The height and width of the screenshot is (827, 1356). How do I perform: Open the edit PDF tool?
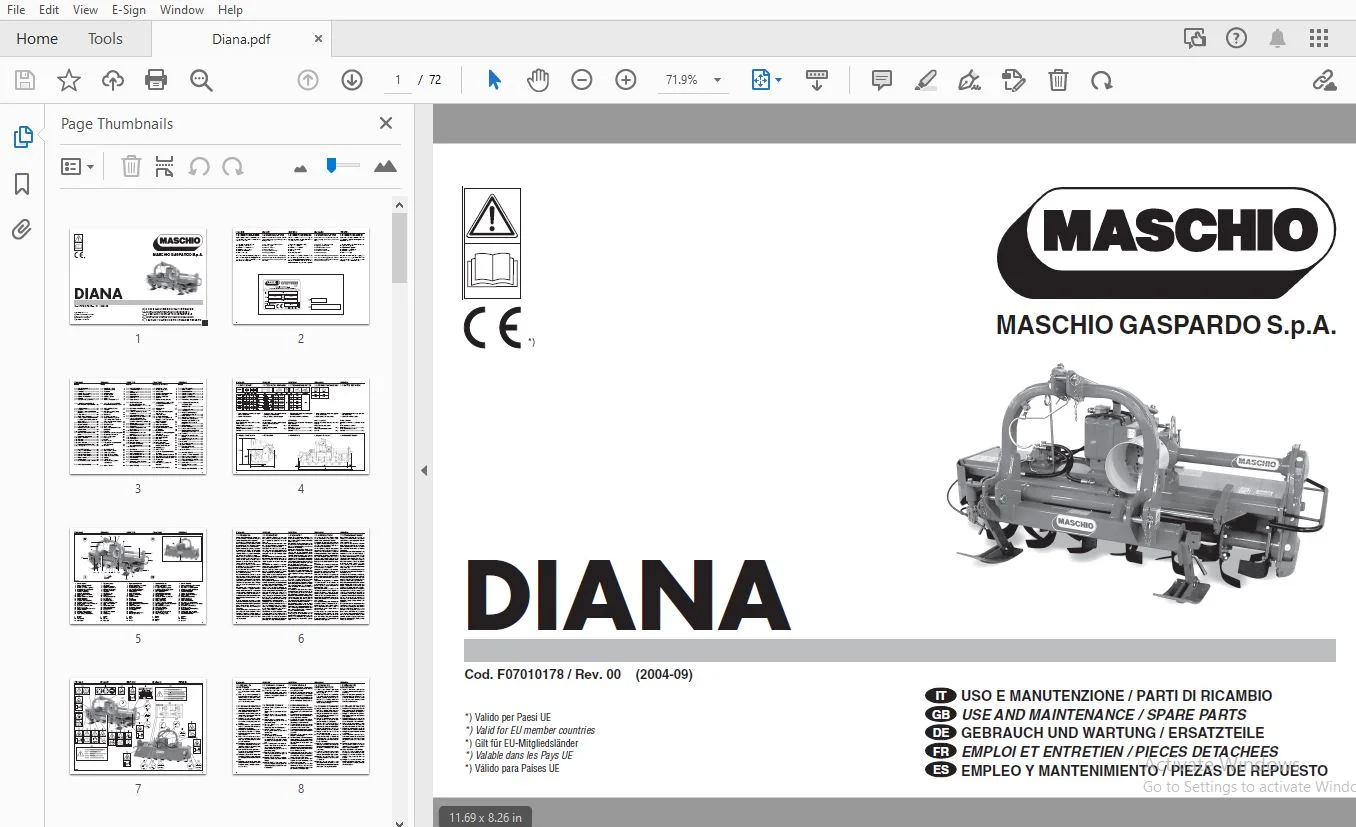point(1014,80)
